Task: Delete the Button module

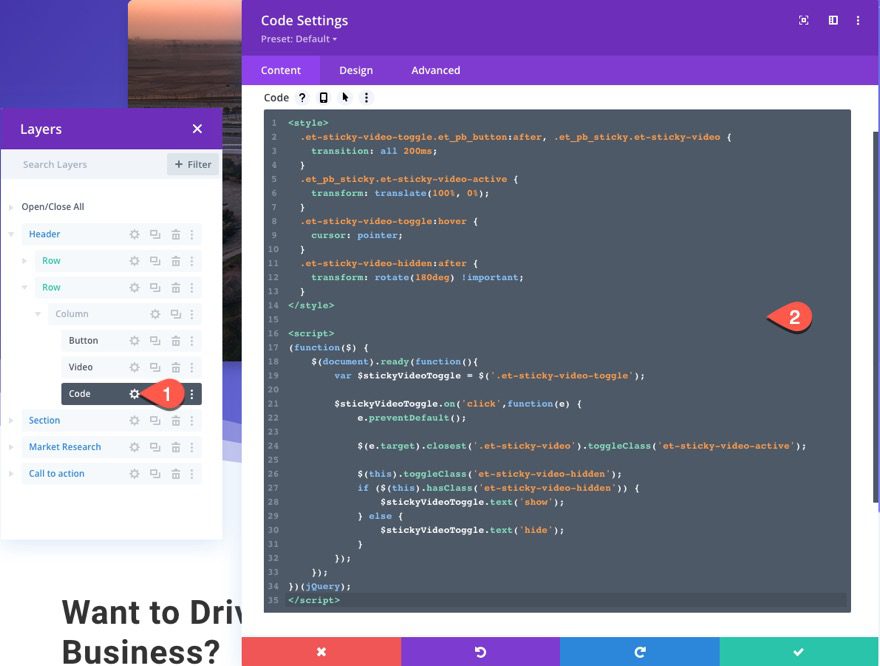Action: (176, 340)
